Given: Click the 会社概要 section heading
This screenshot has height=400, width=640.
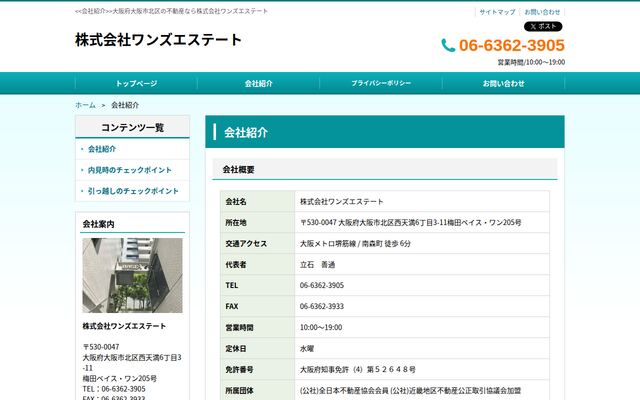Looking at the screenshot, I should (x=238, y=169).
